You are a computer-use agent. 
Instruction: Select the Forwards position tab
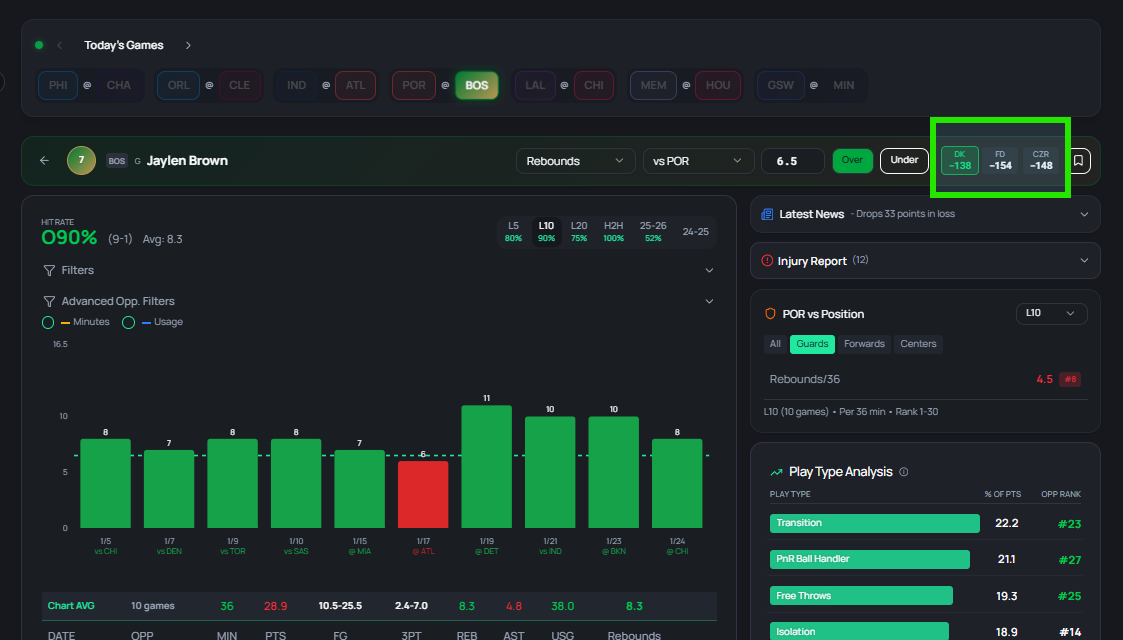[864, 344]
